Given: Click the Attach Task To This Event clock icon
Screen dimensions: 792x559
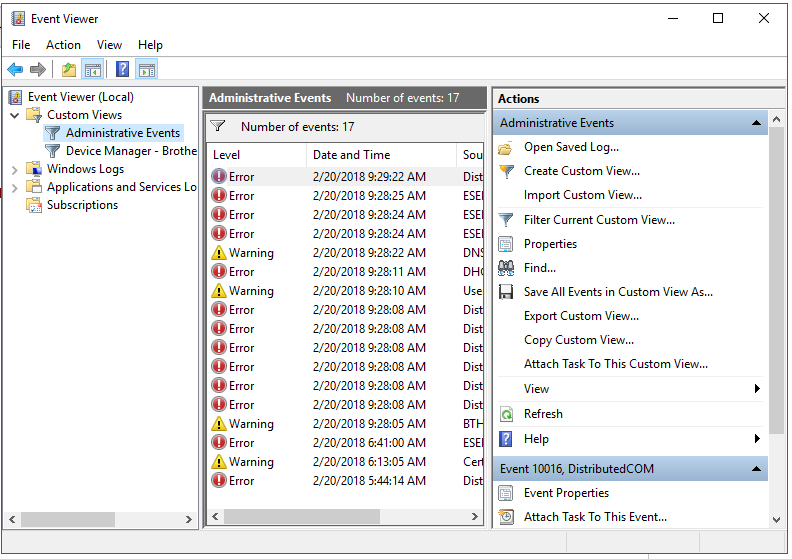Looking at the screenshot, I should [x=506, y=517].
